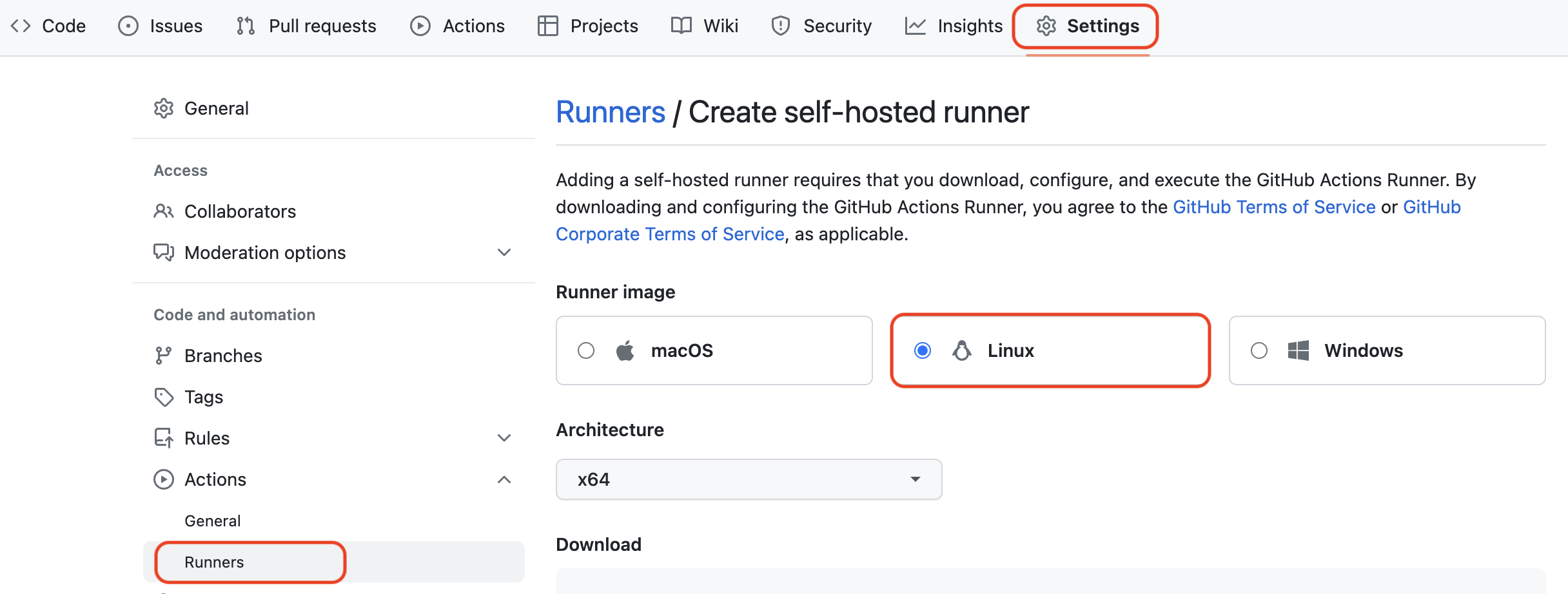Image resolution: width=1568 pixels, height=594 pixels.
Task: Expand the Moderation options chevron
Action: (504, 253)
